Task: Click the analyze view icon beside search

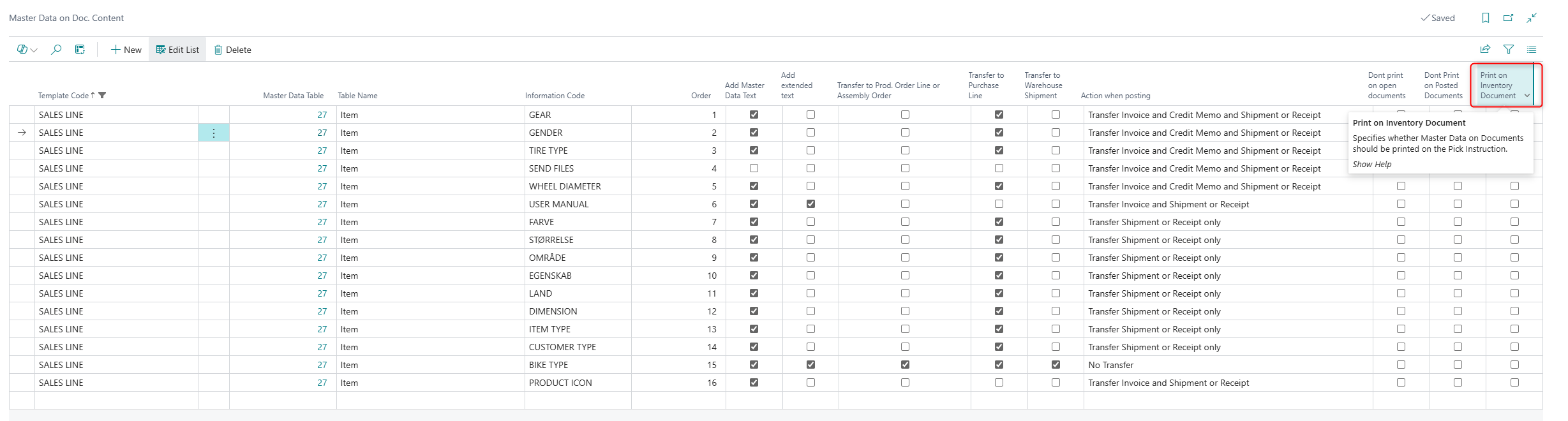Action: coord(80,49)
